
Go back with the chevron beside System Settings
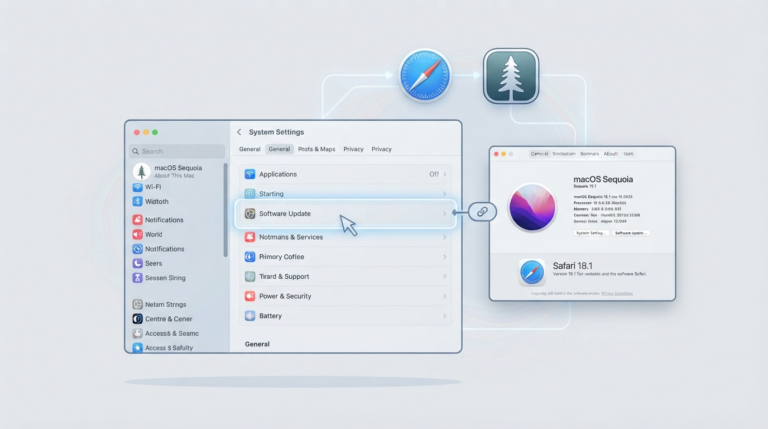point(239,132)
